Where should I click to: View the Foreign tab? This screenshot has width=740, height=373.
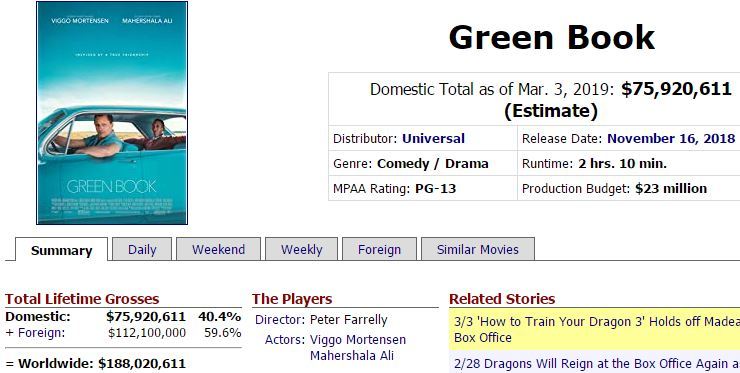pyautogui.click(x=379, y=249)
